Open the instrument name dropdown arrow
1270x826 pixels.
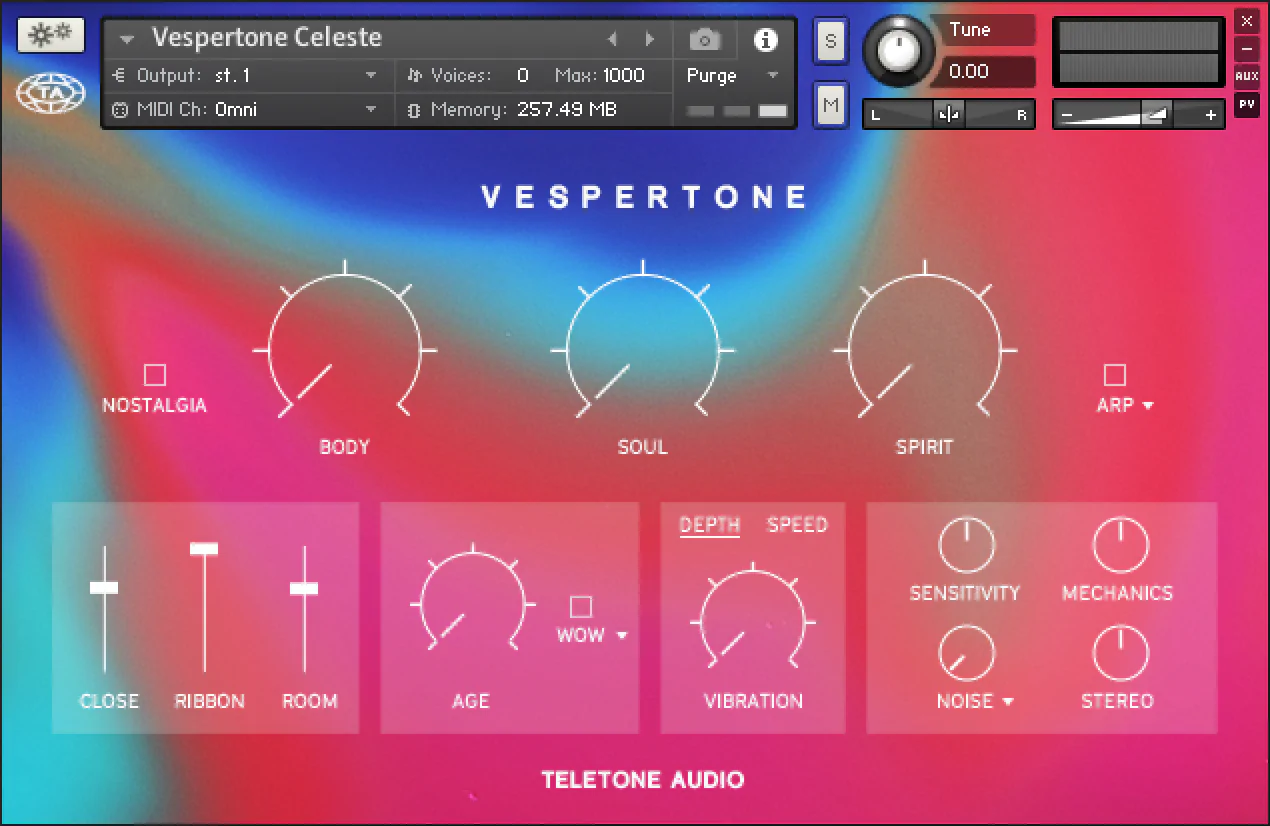(x=127, y=40)
